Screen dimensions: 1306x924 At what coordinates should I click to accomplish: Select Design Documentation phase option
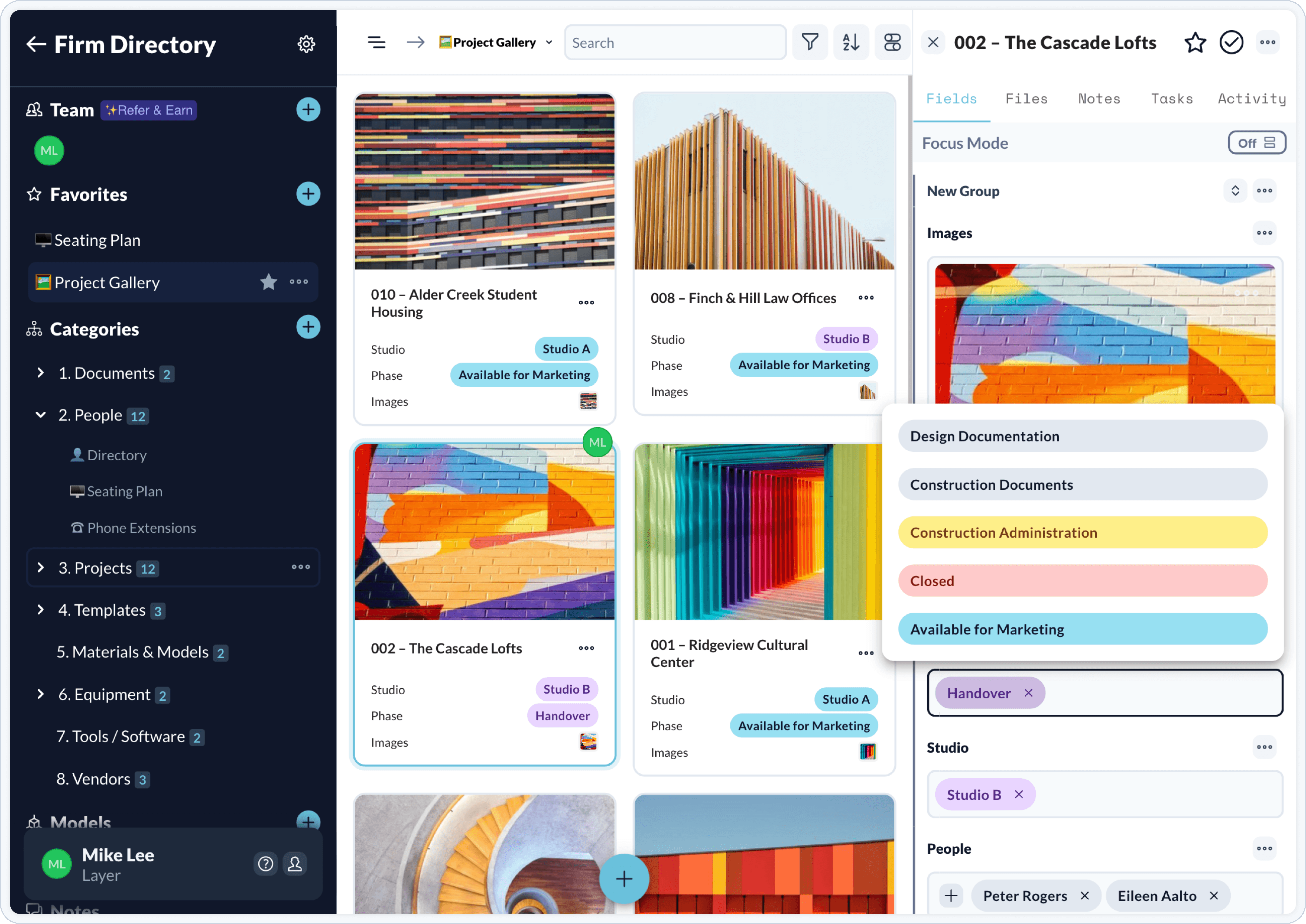click(x=1083, y=437)
